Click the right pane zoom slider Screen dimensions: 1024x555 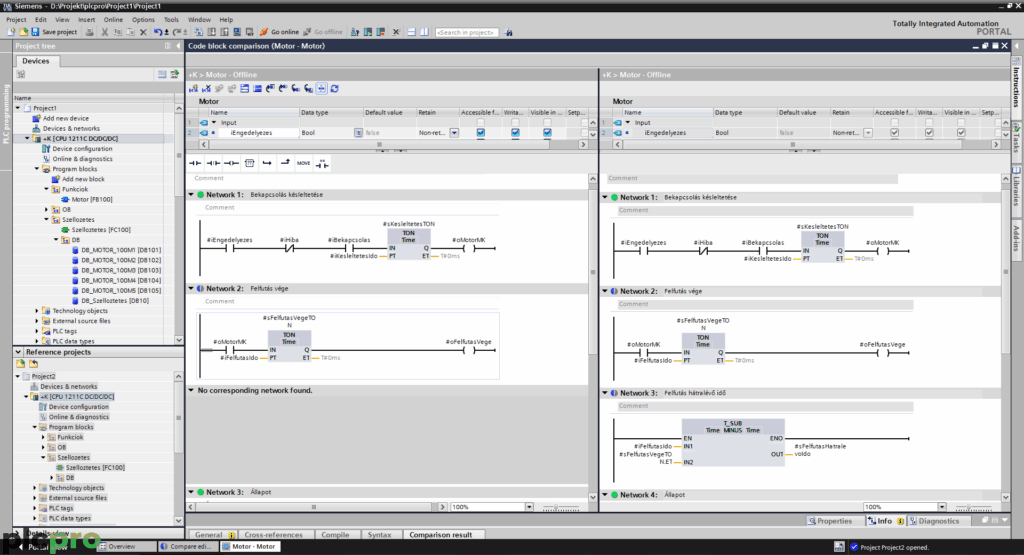coord(973,507)
